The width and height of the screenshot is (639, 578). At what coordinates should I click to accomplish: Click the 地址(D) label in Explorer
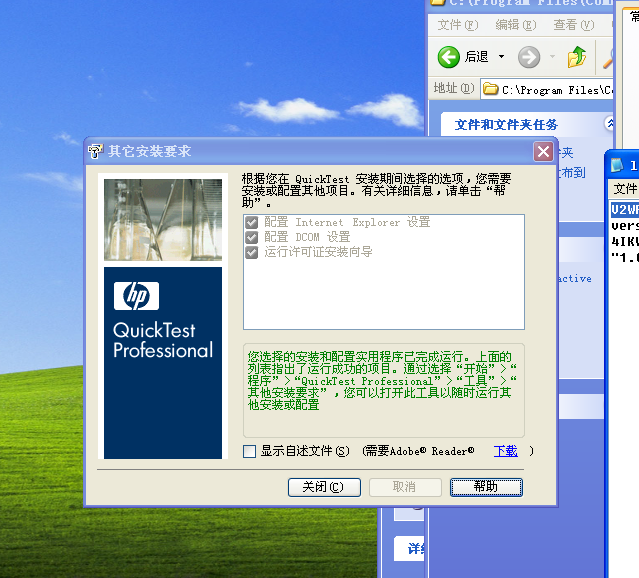pyautogui.click(x=454, y=88)
